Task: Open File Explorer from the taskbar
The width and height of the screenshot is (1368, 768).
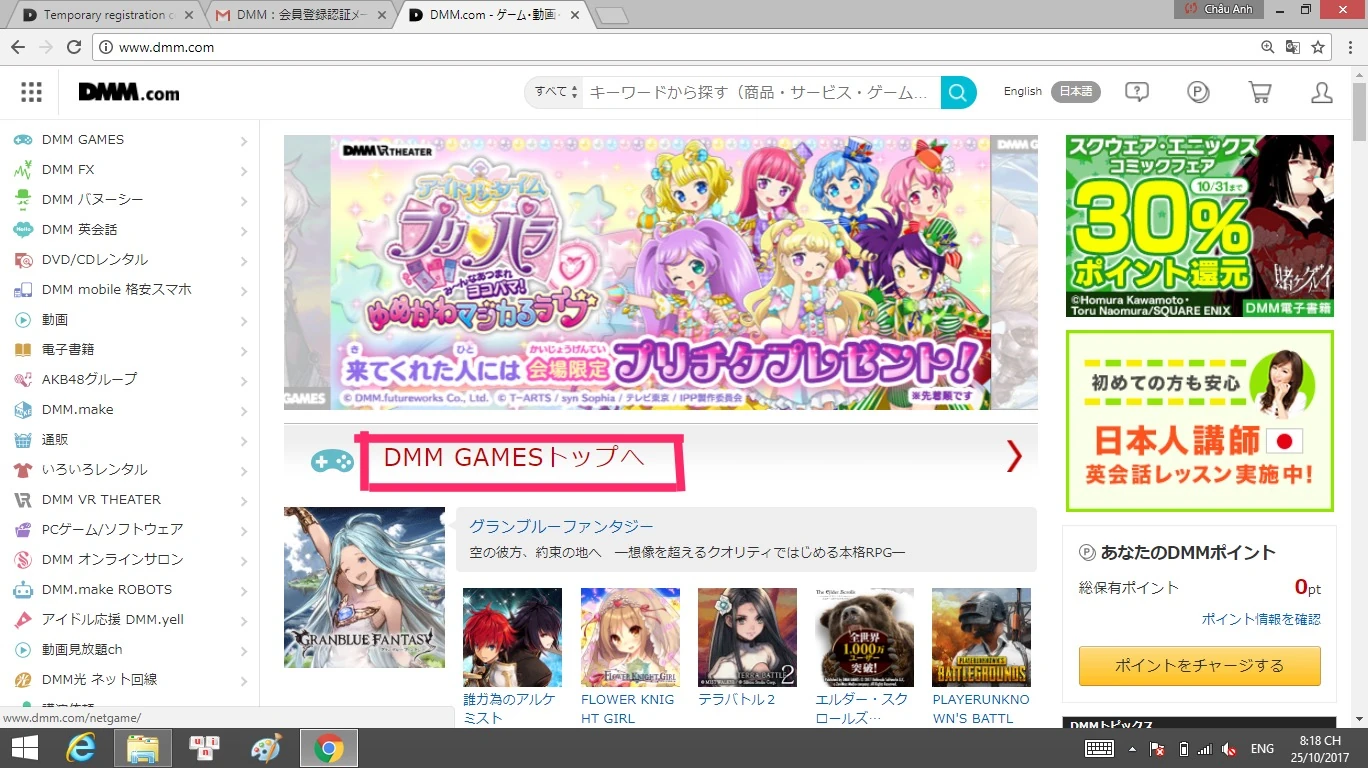Action: point(143,748)
